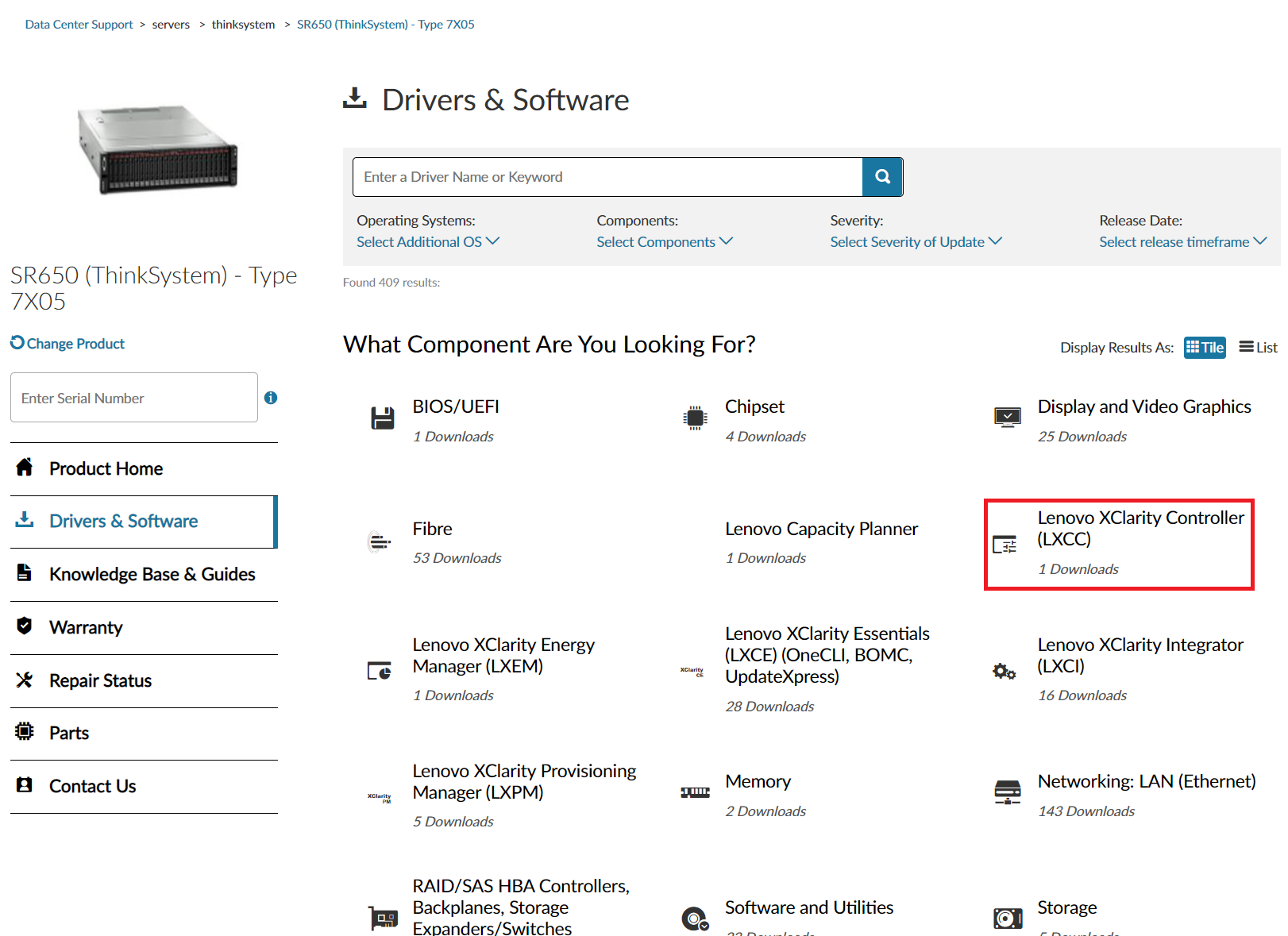Click the XClarity Essentials CE icon
1288x936 pixels.
click(x=692, y=672)
